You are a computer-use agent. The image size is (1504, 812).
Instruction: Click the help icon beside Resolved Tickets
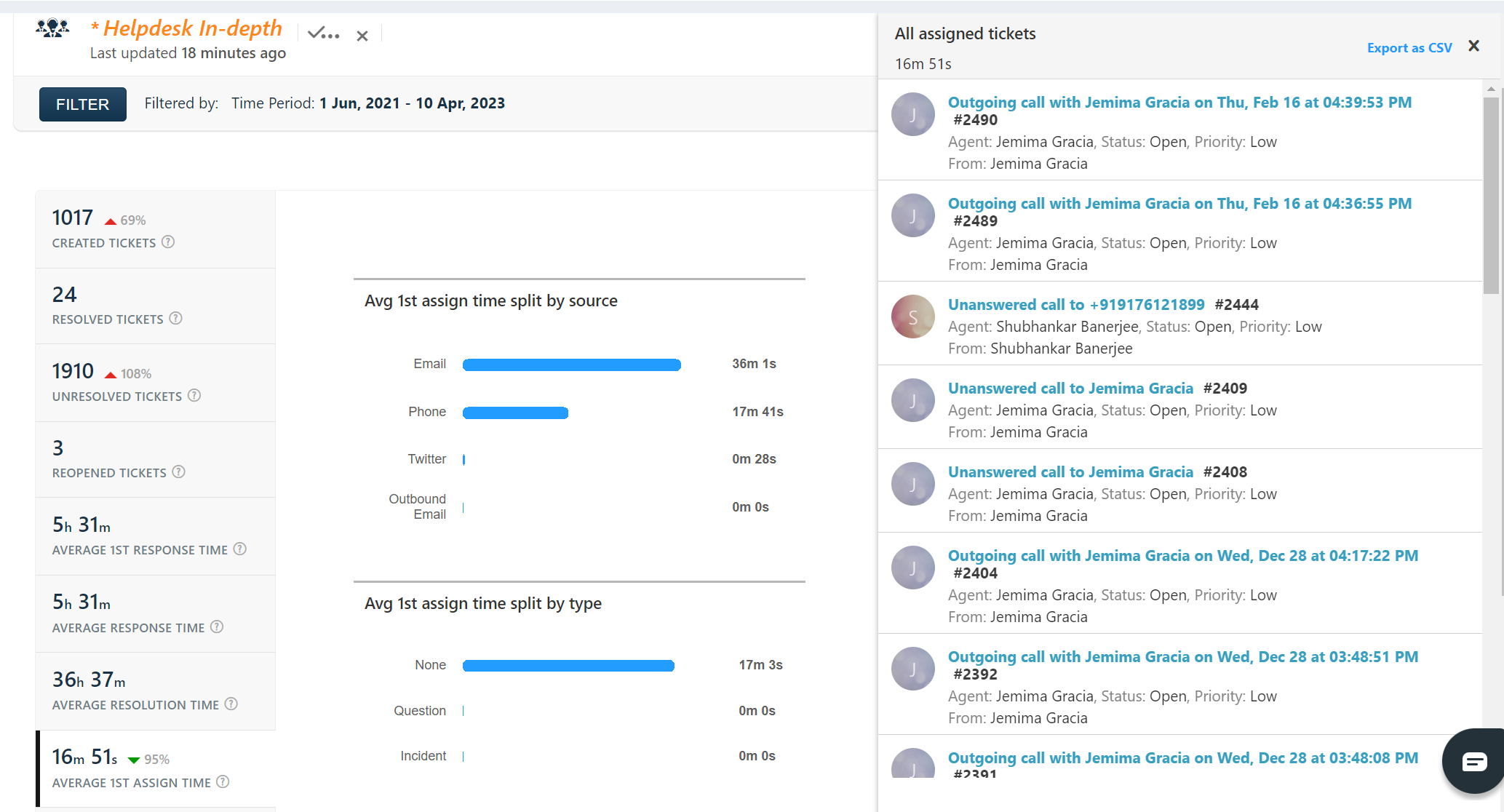coord(175,319)
